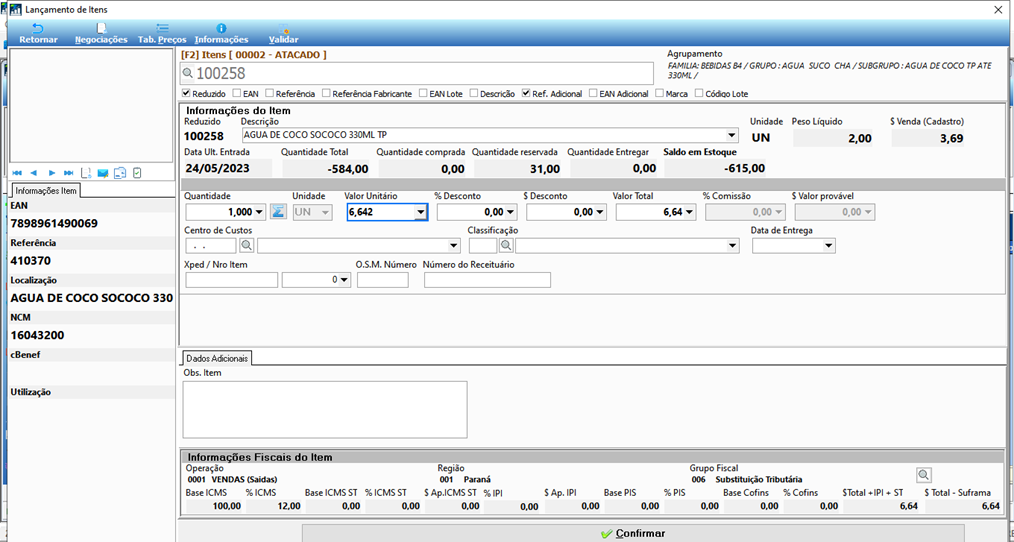Click the Data Ult. Entrada 24/05/2023
The width and height of the screenshot is (1014, 542).
pyautogui.click(x=217, y=169)
